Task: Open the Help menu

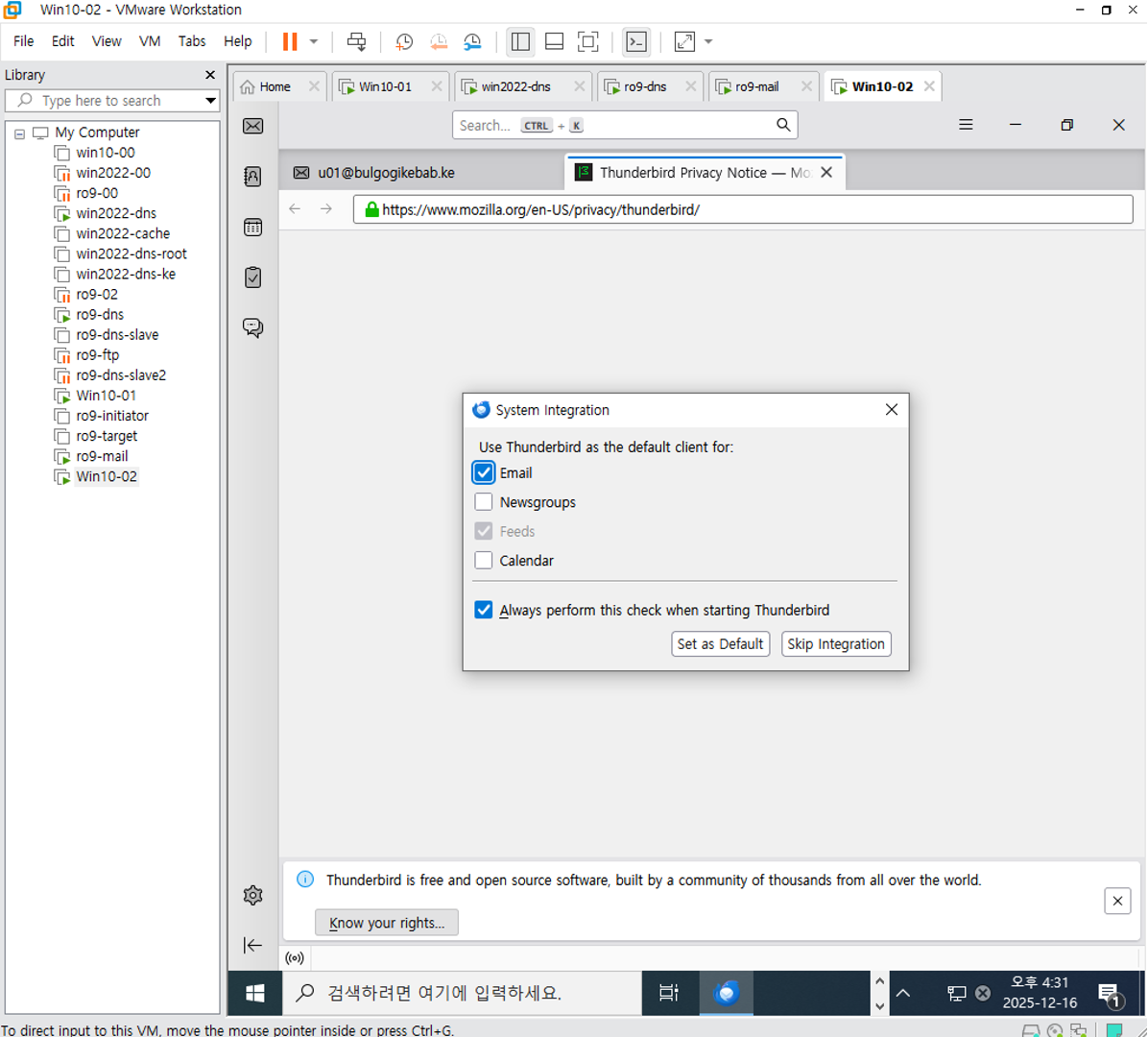Action: (x=237, y=41)
